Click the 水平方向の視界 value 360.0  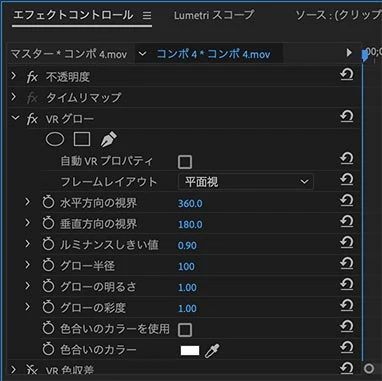point(190,203)
